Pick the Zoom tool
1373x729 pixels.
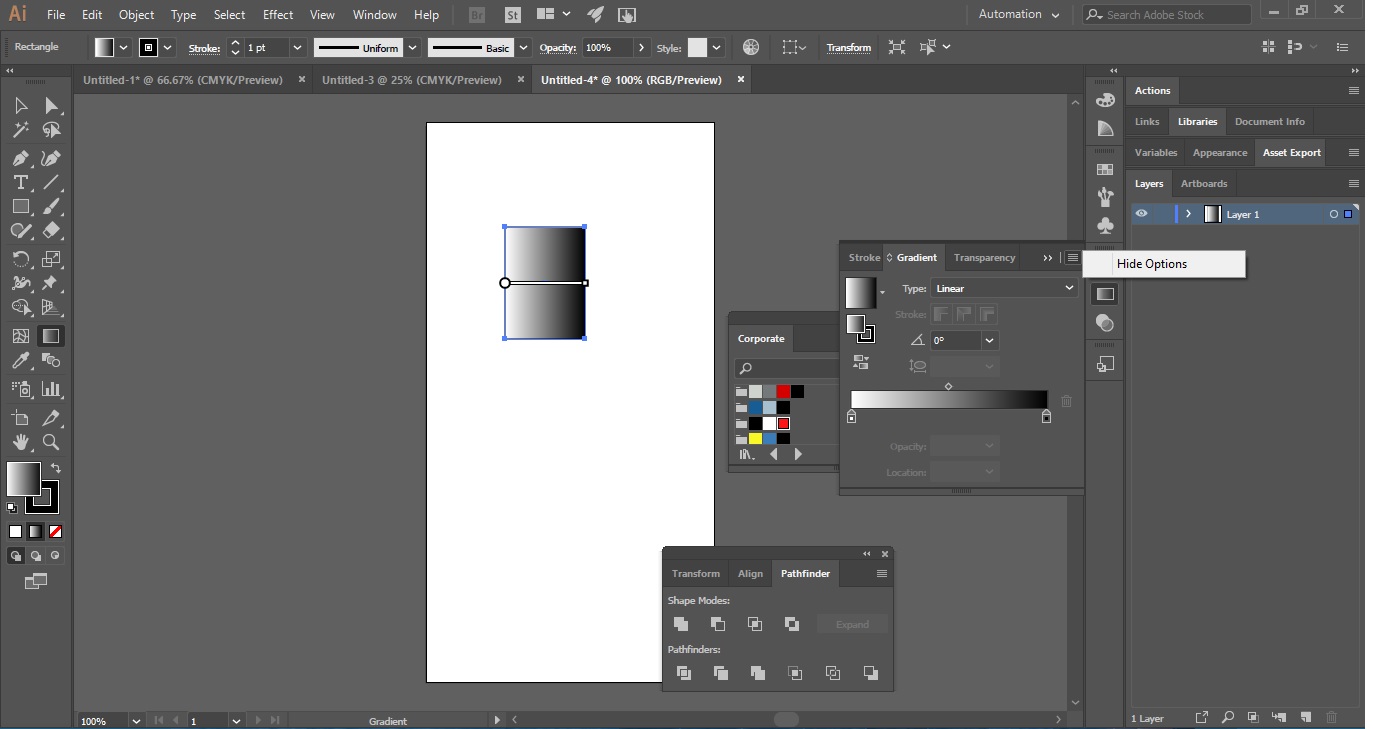(x=51, y=442)
